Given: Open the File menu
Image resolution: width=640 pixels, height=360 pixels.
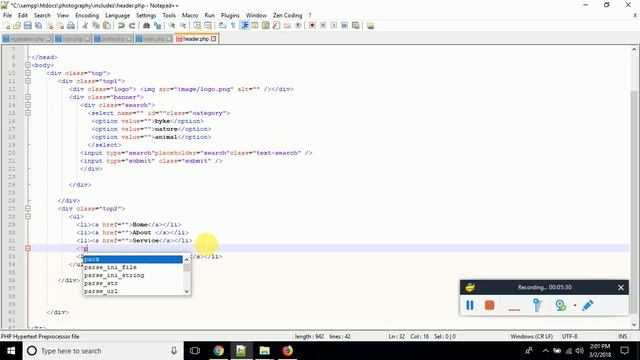Looking at the screenshot, I should (7, 15).
